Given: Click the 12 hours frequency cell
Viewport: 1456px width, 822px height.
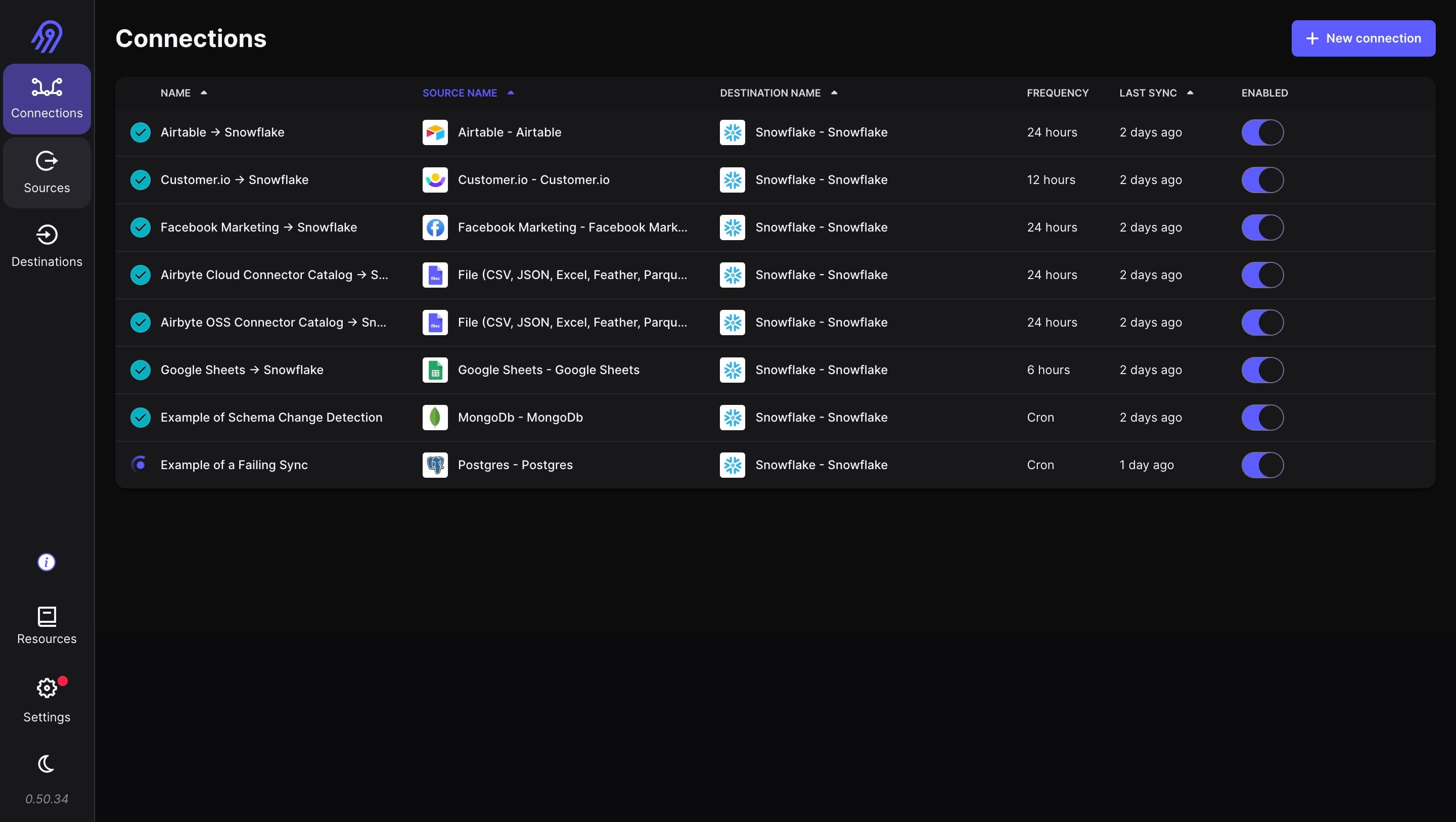Looking at the screenshot, I should pyautogui.click(x=1051, y=180).
